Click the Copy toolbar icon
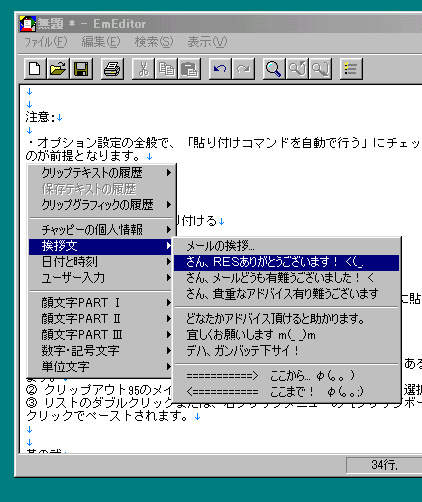Screen dimensions: 422x502 pyautogui.click(x=166, y=69)
